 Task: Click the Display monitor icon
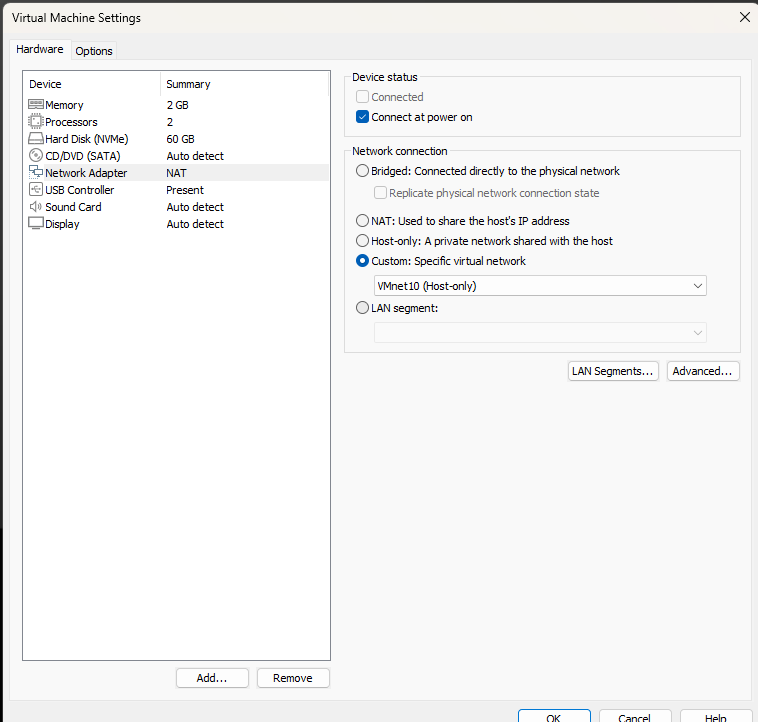tap(36, 224)
